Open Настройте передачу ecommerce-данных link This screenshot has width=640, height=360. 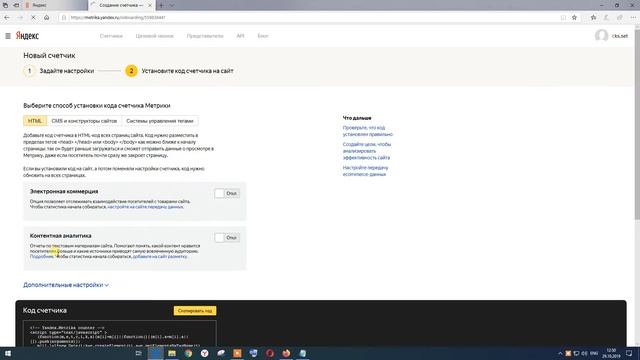[x=365, y=171]
